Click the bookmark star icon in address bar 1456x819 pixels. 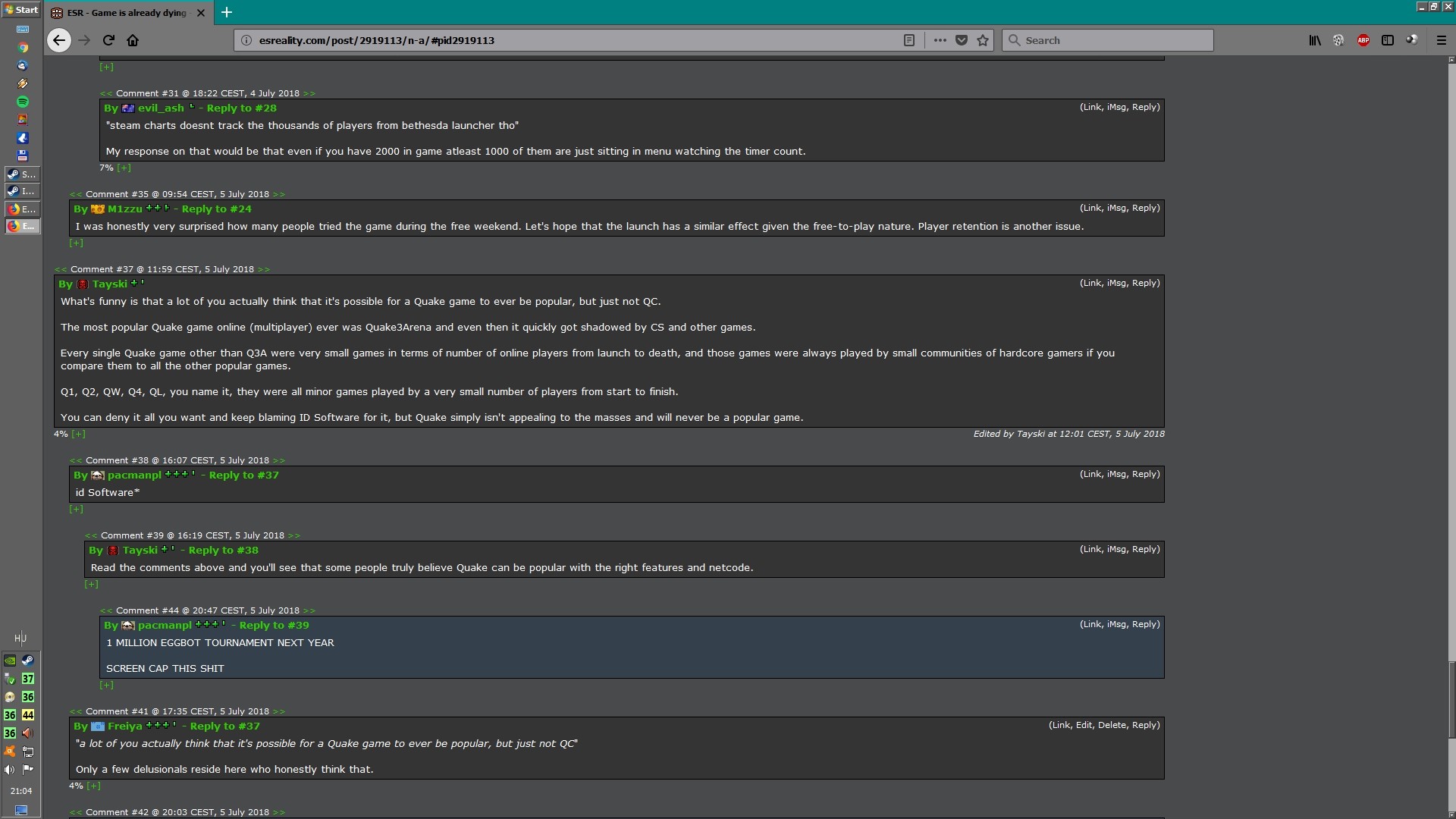(984, 40)
